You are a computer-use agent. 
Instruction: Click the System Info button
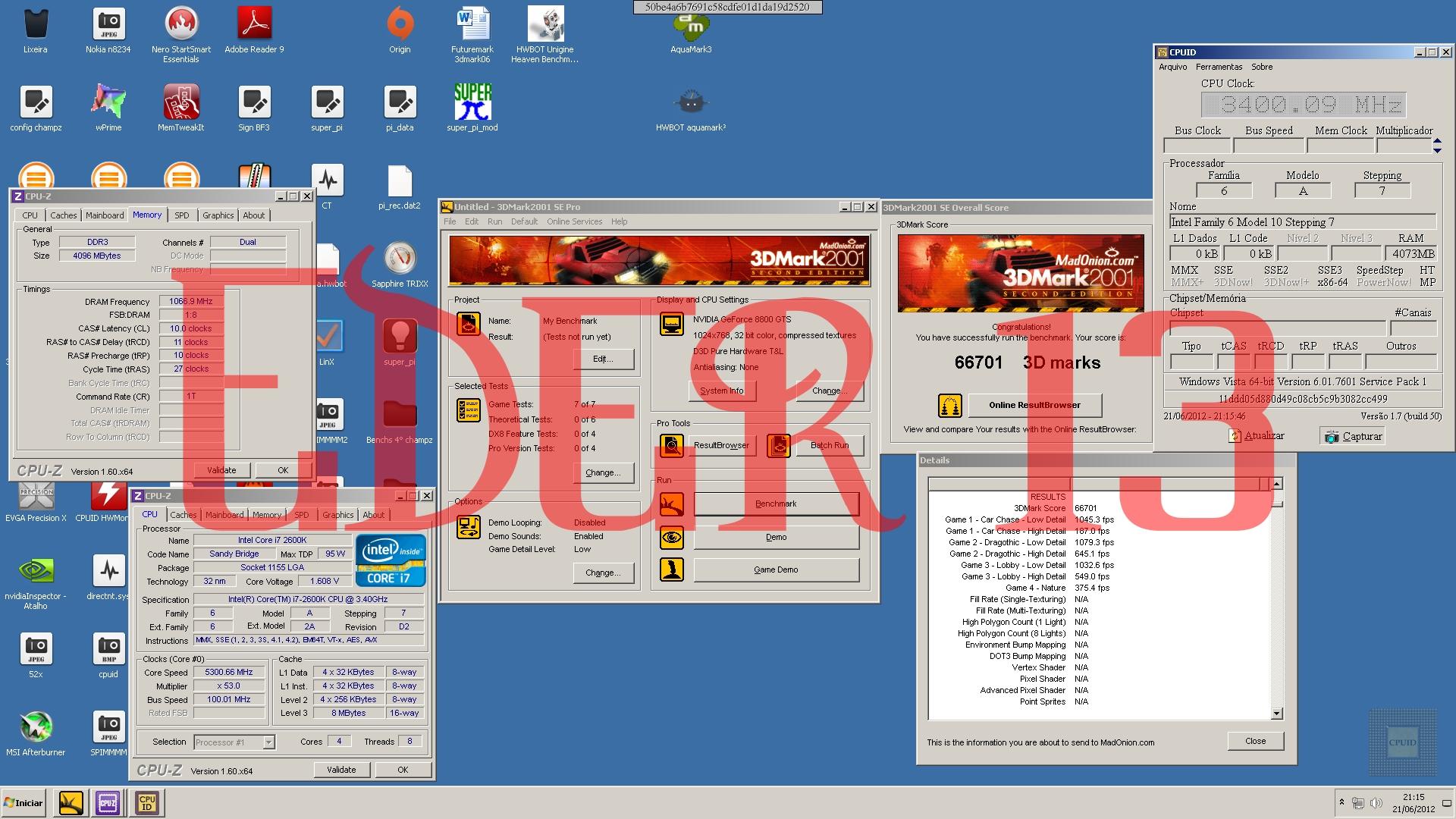[721, 391]
